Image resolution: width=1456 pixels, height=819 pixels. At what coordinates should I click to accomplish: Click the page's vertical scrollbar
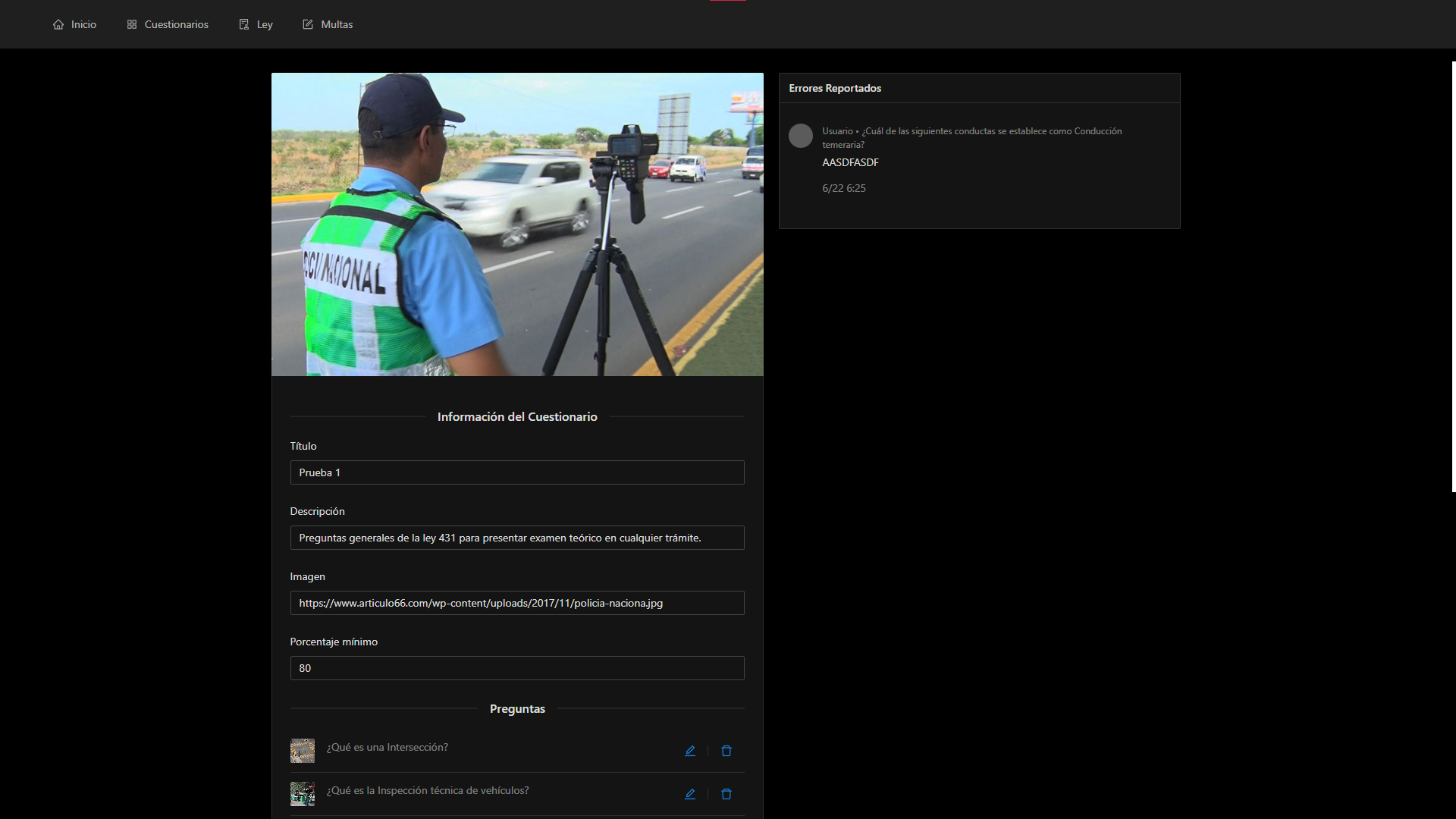click(1453, 277)
